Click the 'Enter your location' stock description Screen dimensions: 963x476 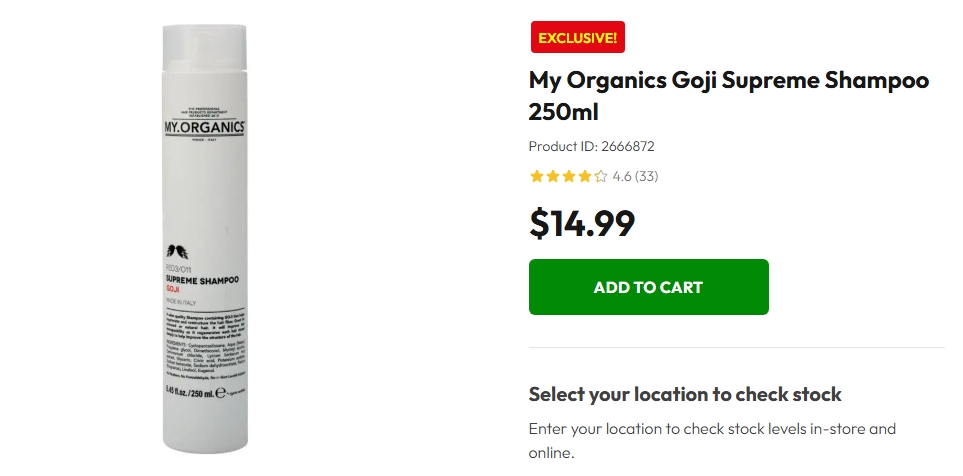(712, 440)
